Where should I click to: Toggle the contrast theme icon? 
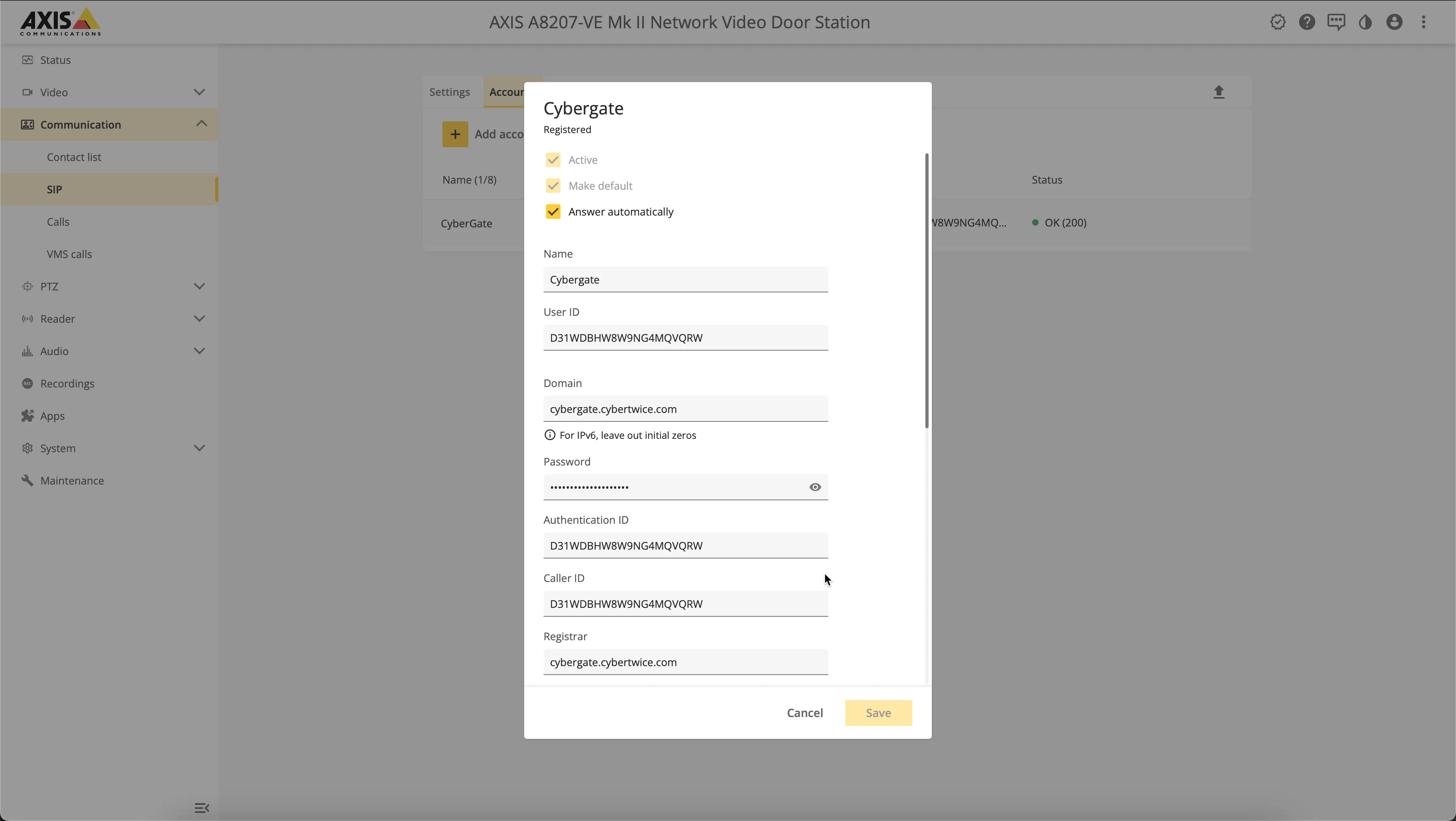1365,22
